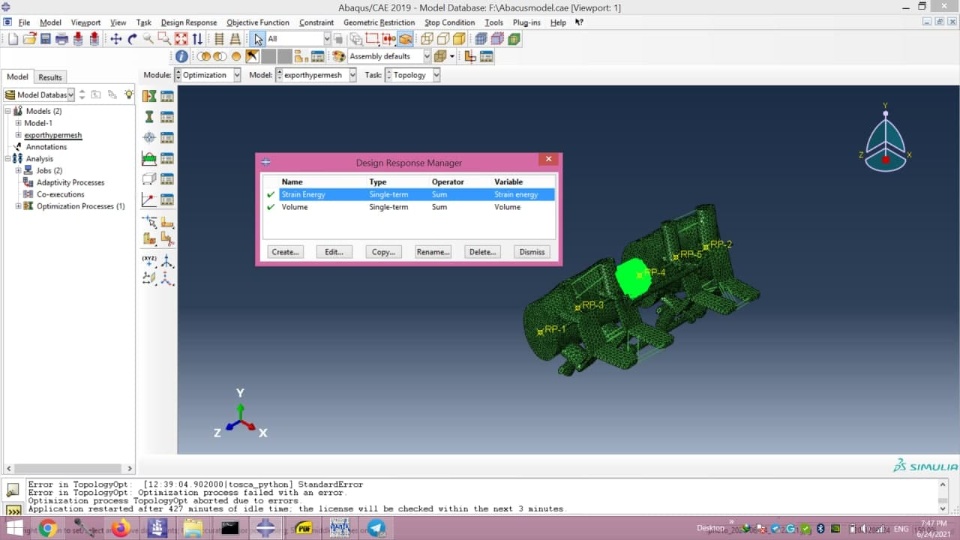This screenshot has width=960, height=540.
Task: Click Delete... in Design Response Manager
Action: coord(482,252)
